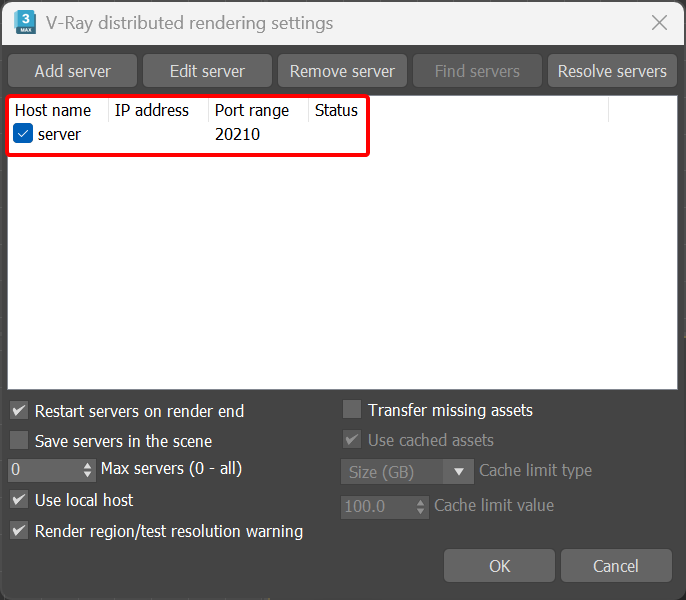
Task: Close the V-Ray distributed rendering settings dialog
Action: [659, 22]
